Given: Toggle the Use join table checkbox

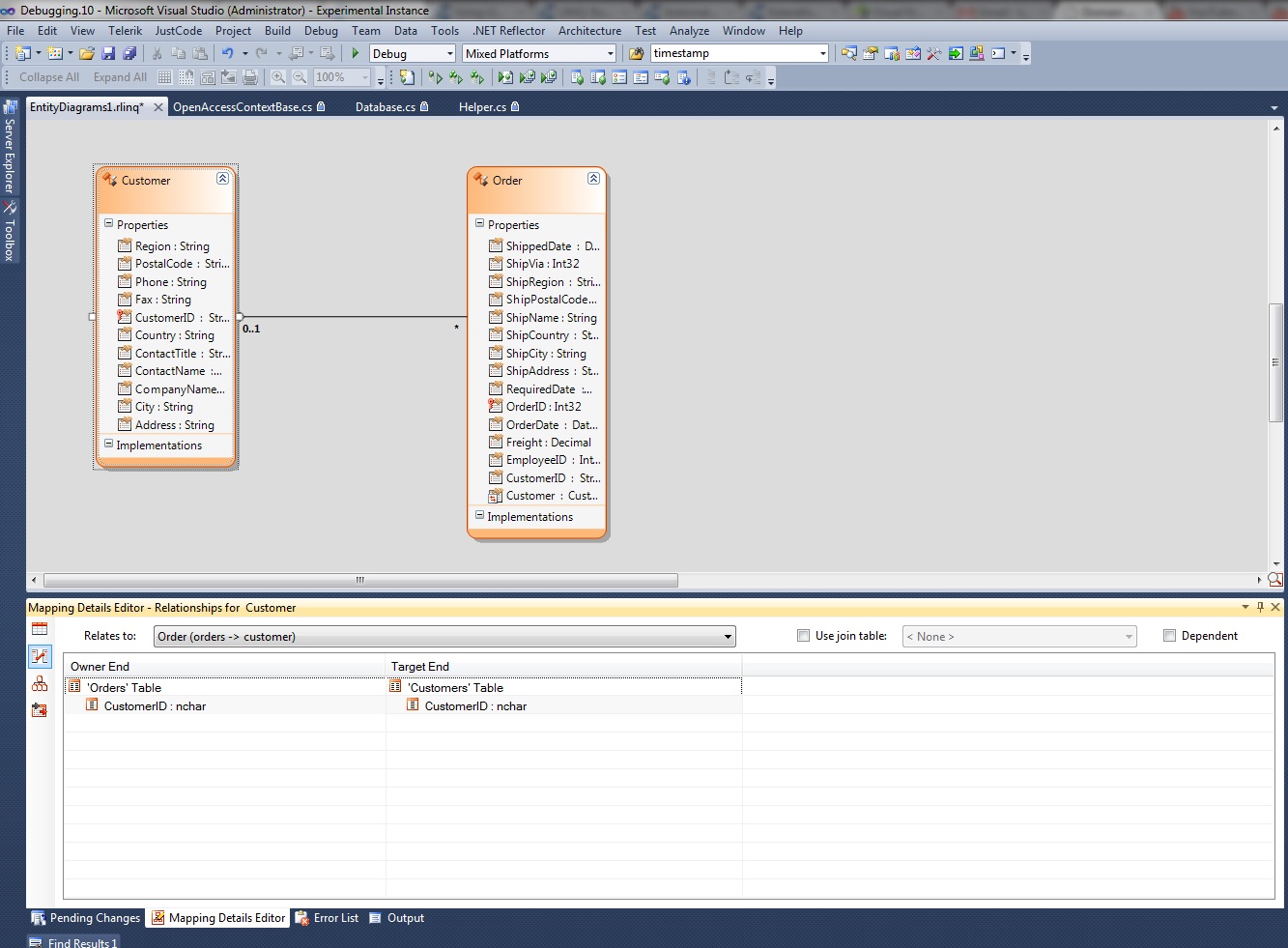Looking at the screenshot, I should (x=803, y=636).
